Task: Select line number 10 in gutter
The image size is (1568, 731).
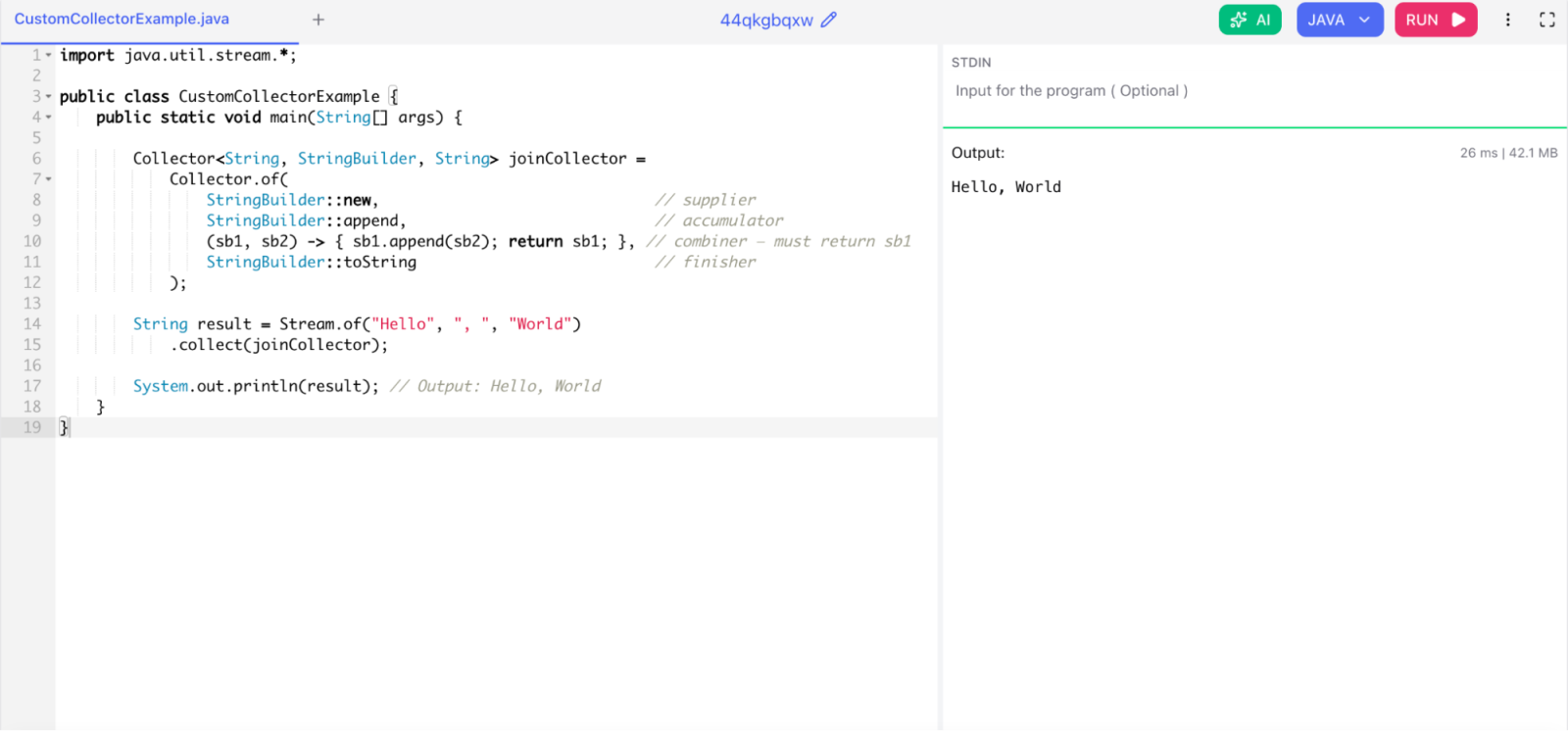Action: pos(32,241)
